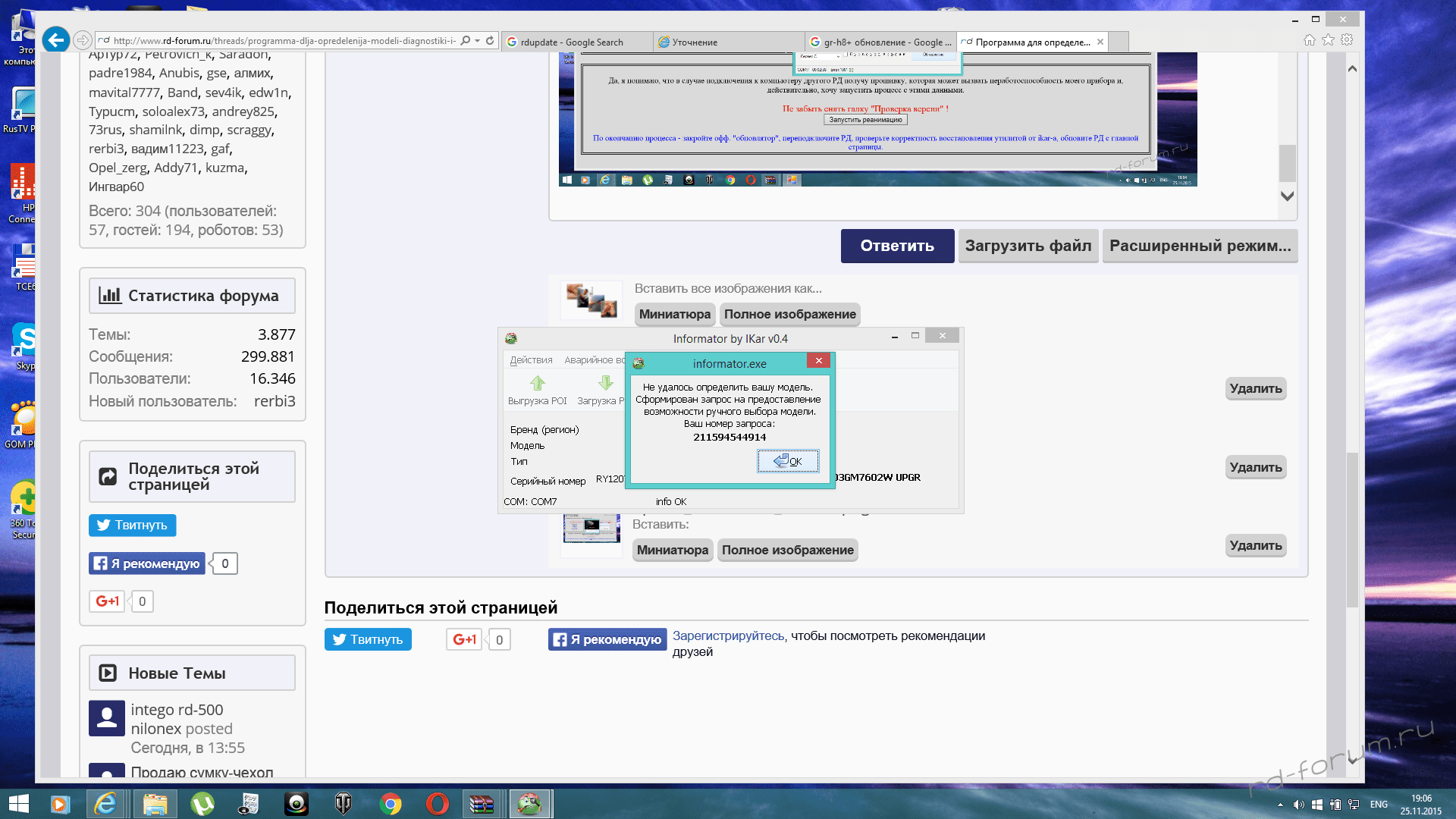The width and height of the screenshot is (1456, 819).
Task: Click the browser back arrow button
Action: pyautogui.click(x=56, y=40)
